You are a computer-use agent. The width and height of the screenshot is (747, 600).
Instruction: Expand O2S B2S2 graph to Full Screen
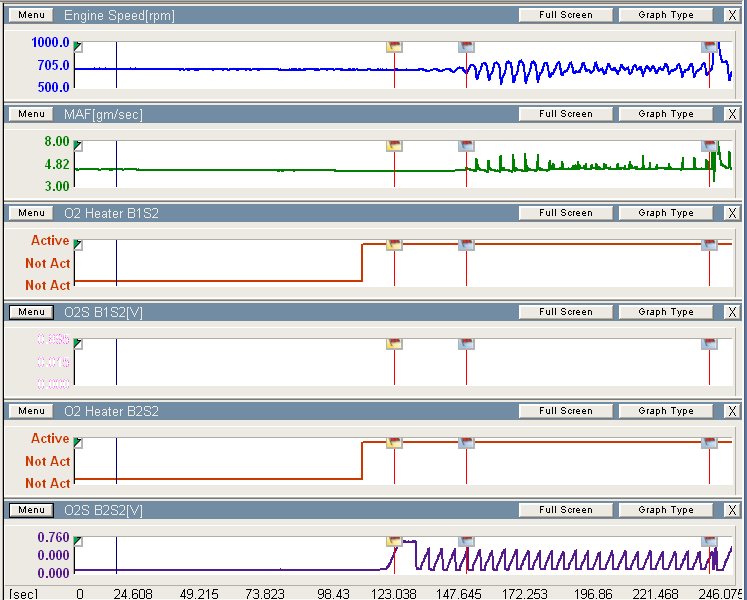pyautogui.click(x=565, y=510)
